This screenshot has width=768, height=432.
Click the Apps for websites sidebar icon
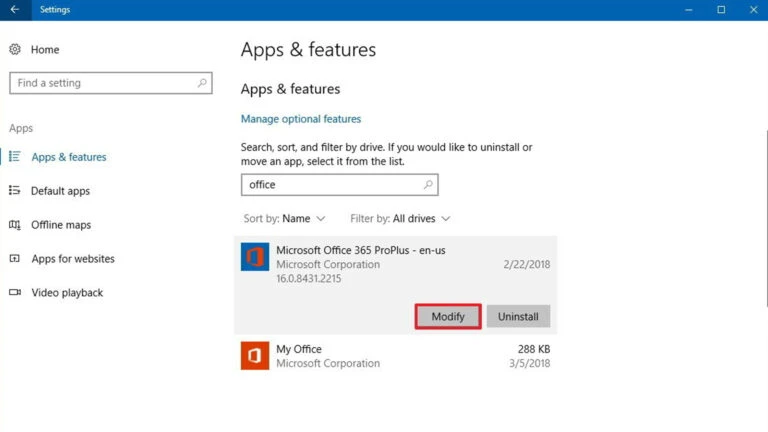tap(15, 259)
